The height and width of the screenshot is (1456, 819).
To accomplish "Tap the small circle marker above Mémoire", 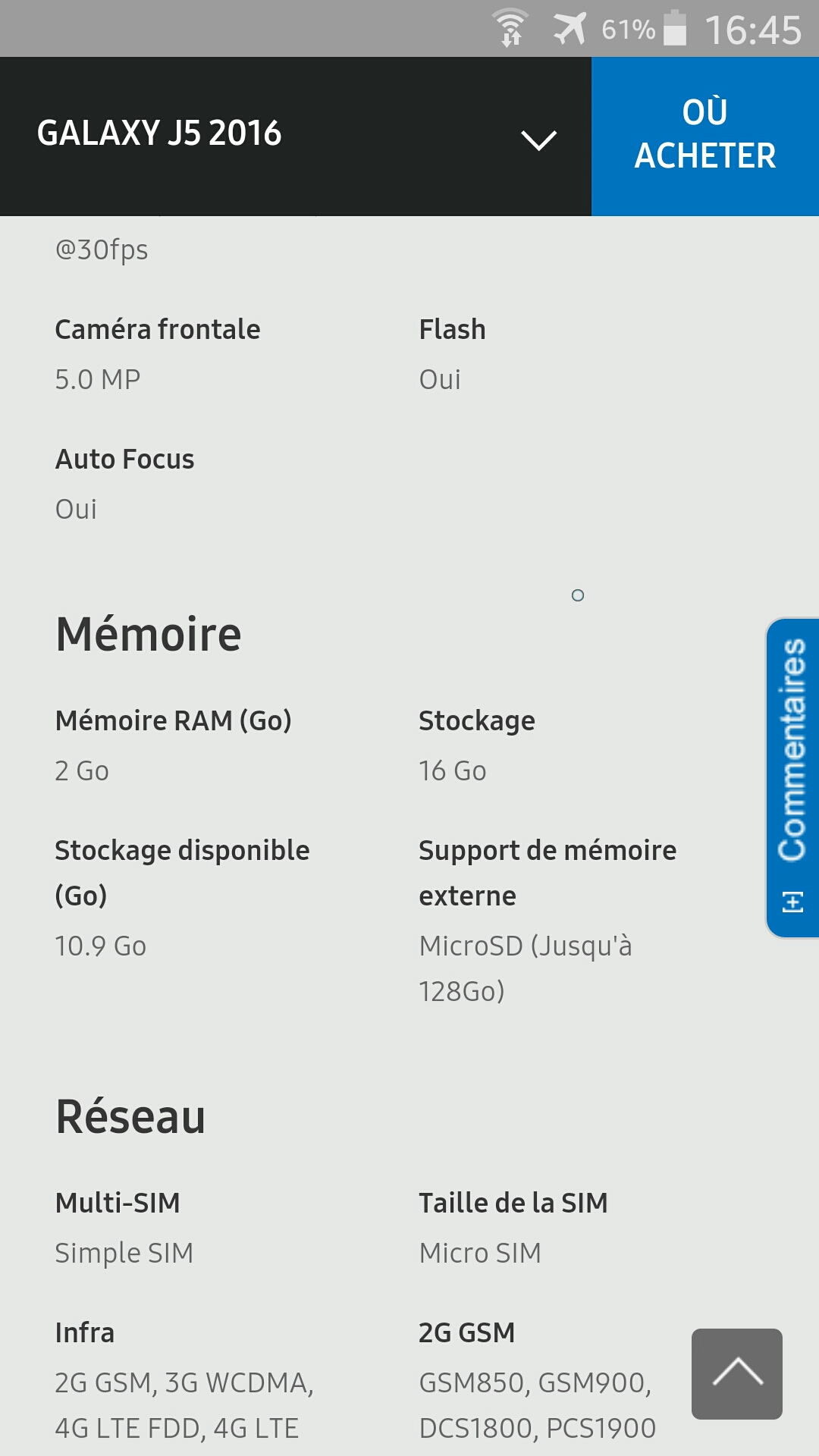I will 579,597.
